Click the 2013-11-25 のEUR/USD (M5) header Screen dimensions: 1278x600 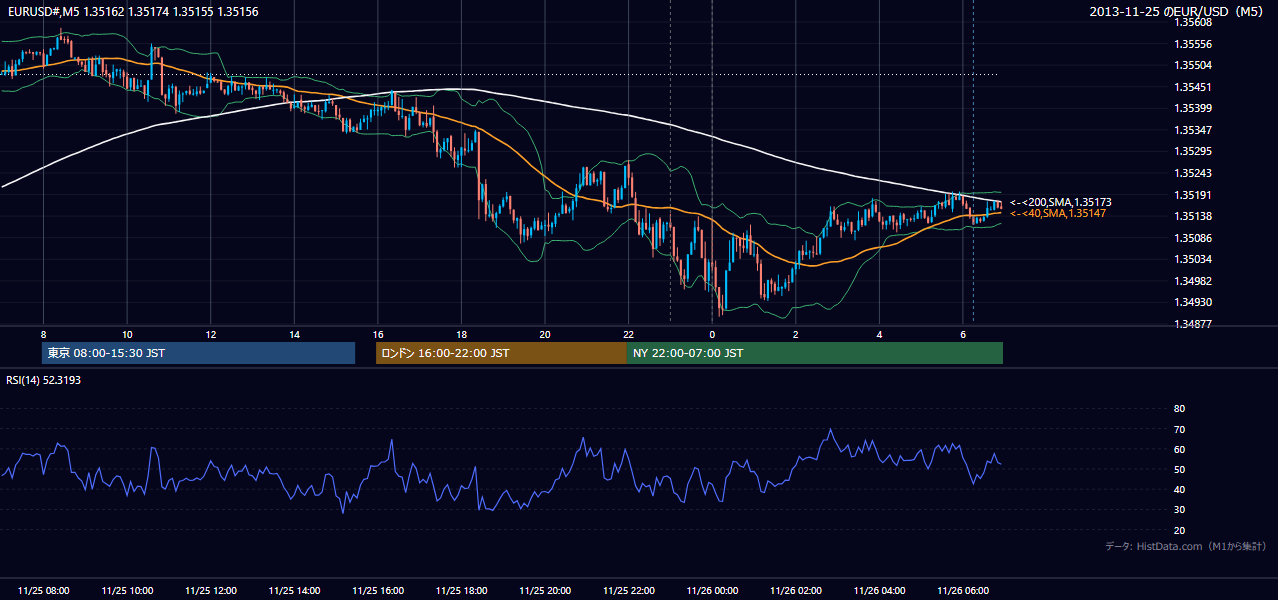tap(1178, 12)
